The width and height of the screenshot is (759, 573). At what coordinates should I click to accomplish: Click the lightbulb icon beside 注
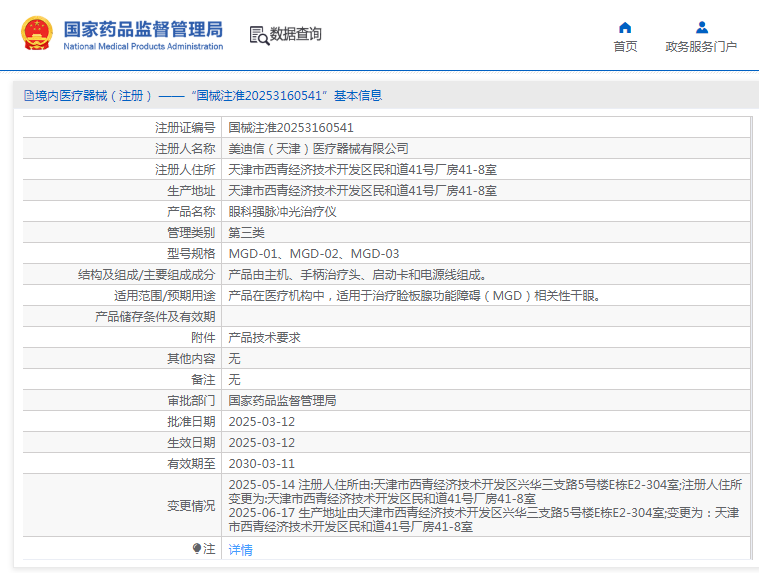coord(197,548)
